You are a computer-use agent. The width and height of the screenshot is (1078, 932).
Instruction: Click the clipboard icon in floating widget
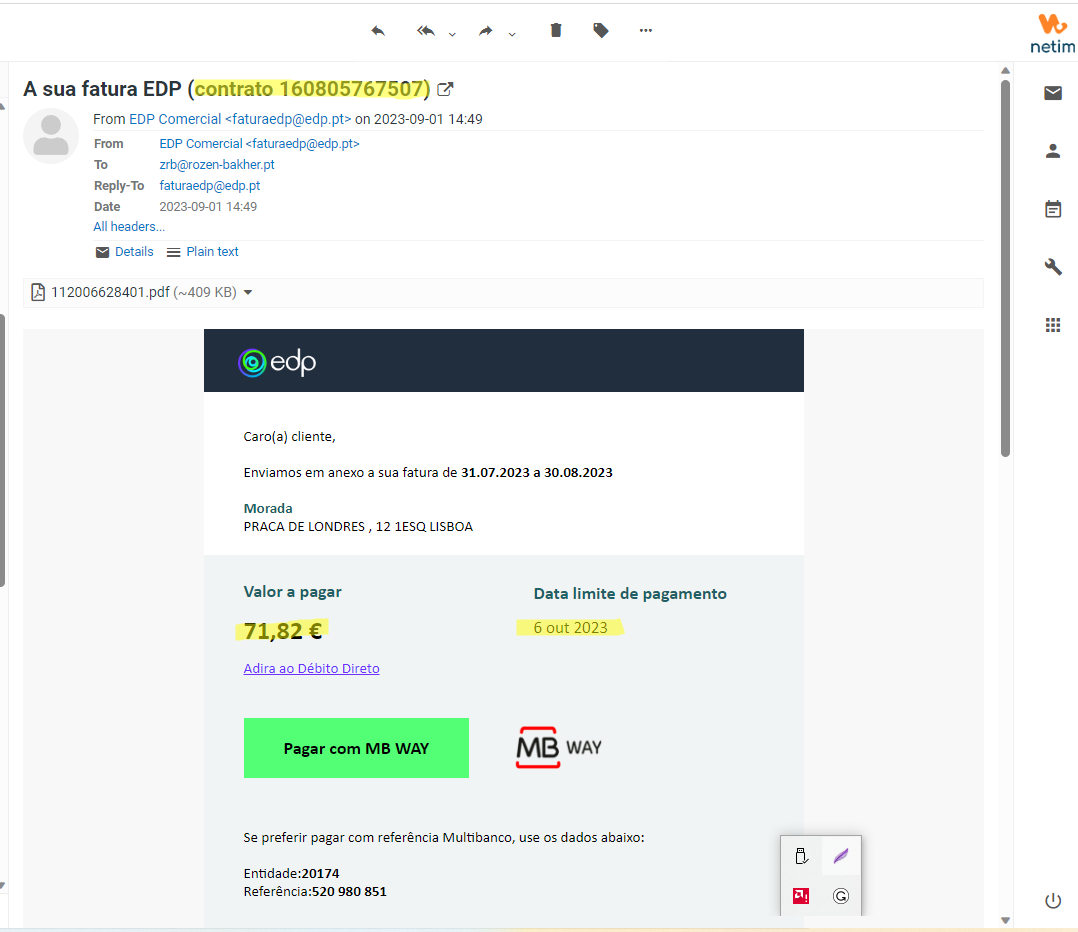[x=801, y=856]
